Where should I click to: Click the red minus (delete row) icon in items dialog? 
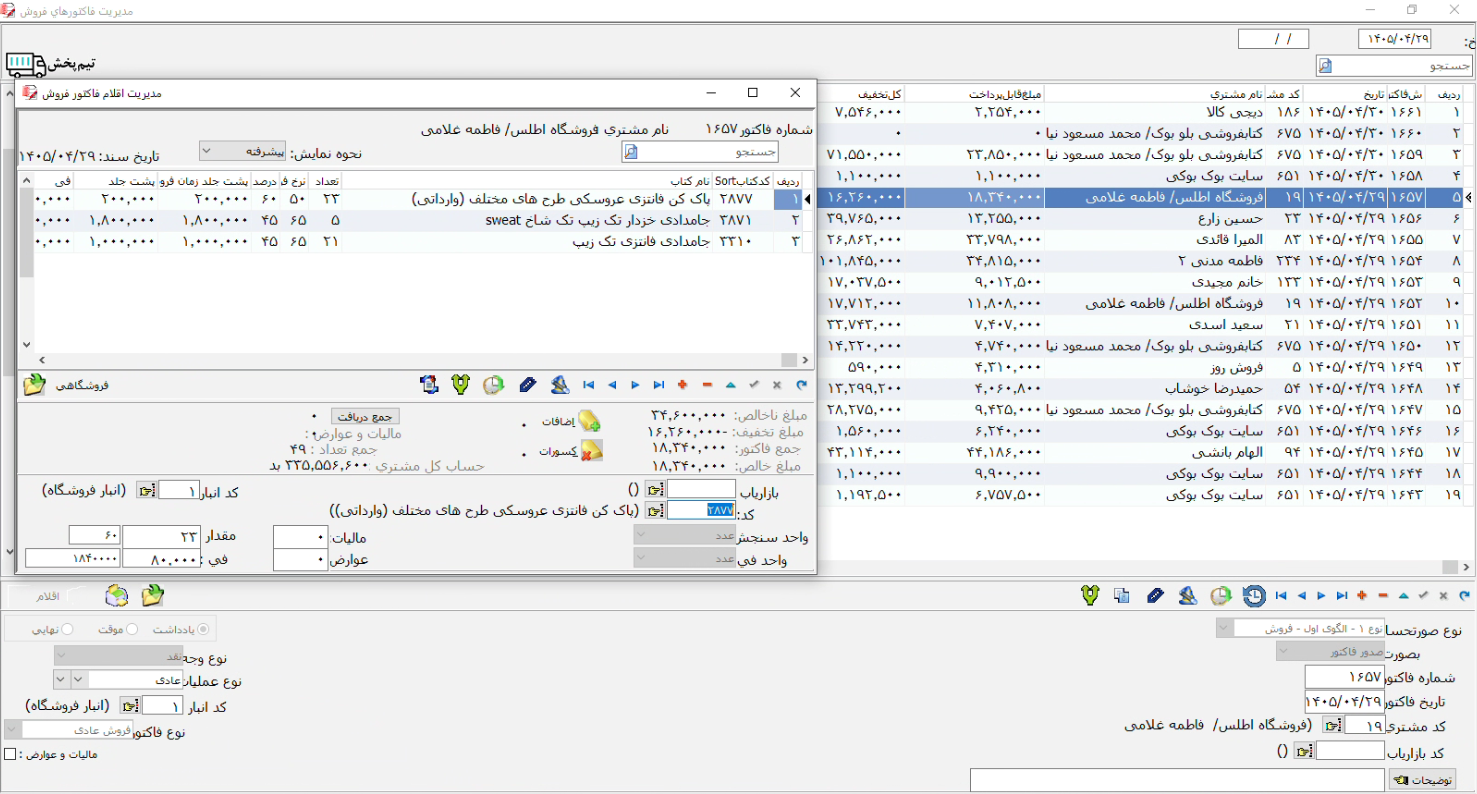[x=707, y=385]
